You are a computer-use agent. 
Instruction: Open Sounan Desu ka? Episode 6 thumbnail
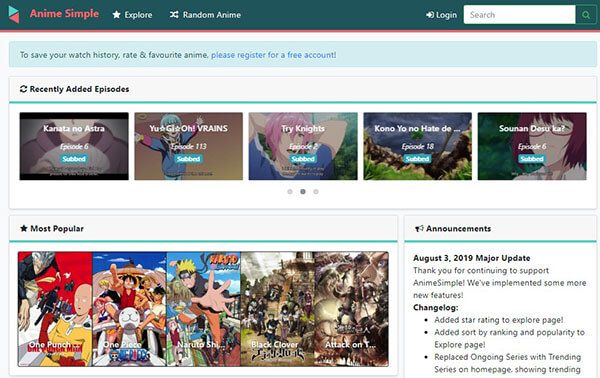[x=532, y=146]
